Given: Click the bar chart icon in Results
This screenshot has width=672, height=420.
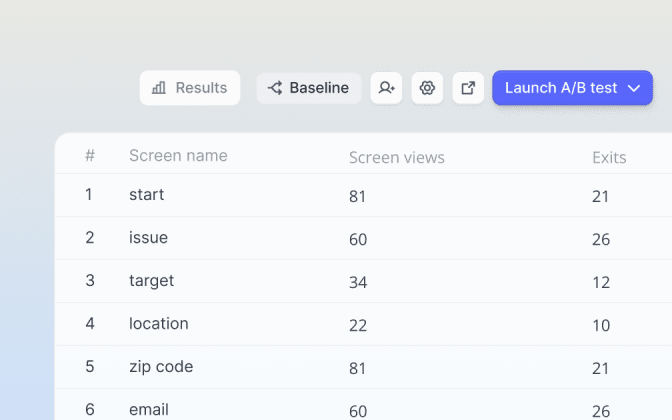Looking at the screenshot, I should pyautogui.click(x=159, y=88).
